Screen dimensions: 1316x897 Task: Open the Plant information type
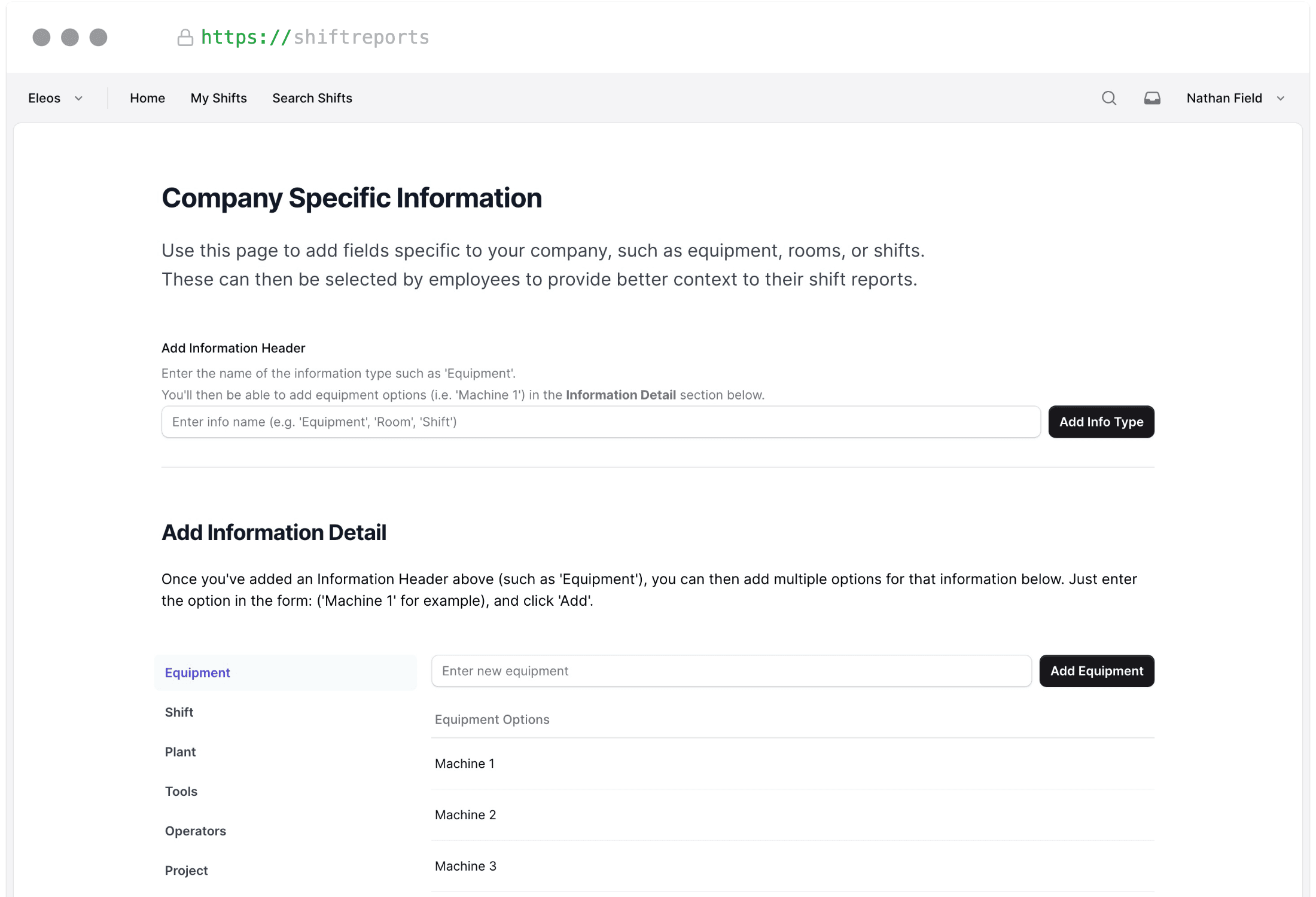click(x=180, y=752)
